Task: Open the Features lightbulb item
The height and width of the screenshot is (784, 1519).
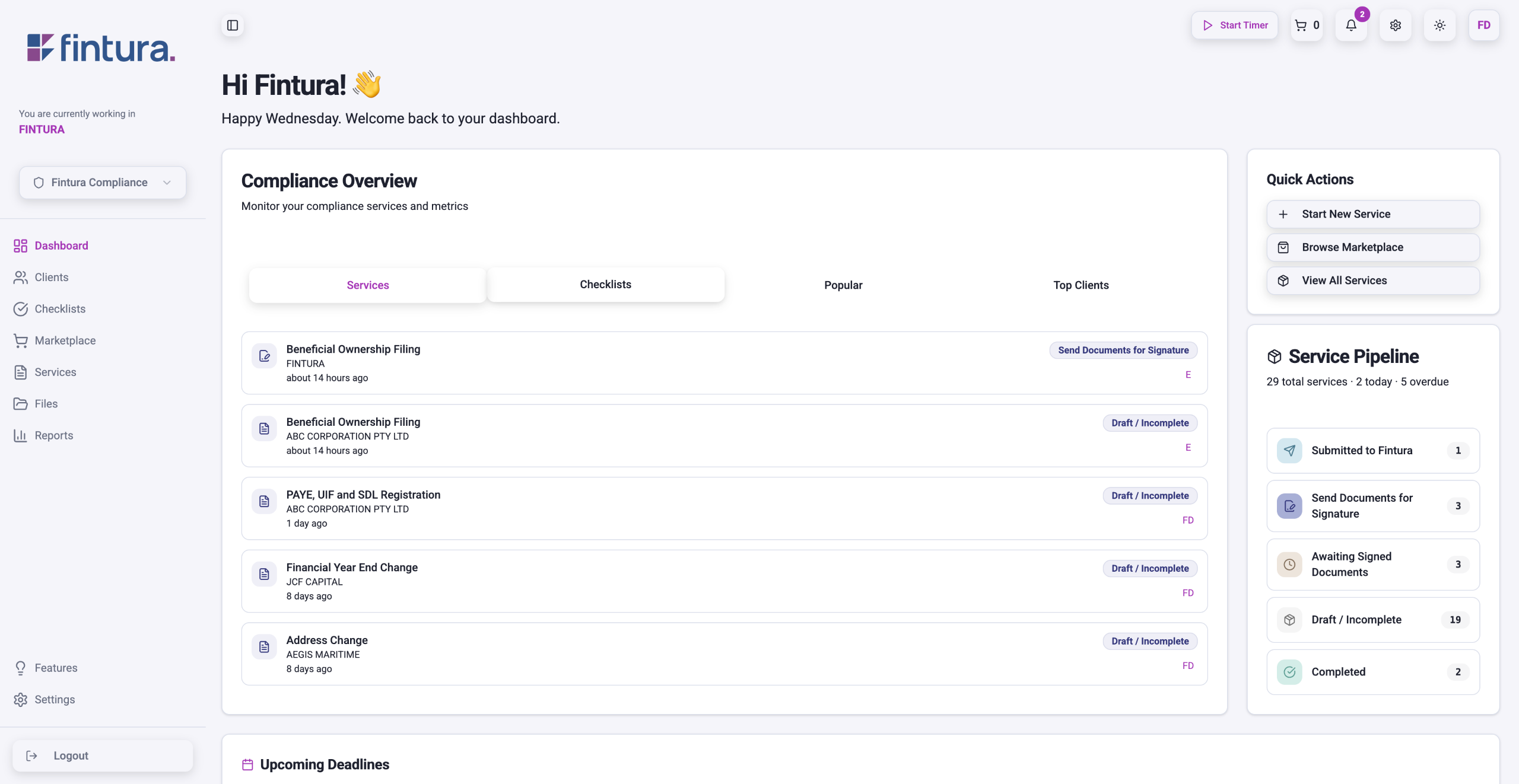Action: pos(56,668)
